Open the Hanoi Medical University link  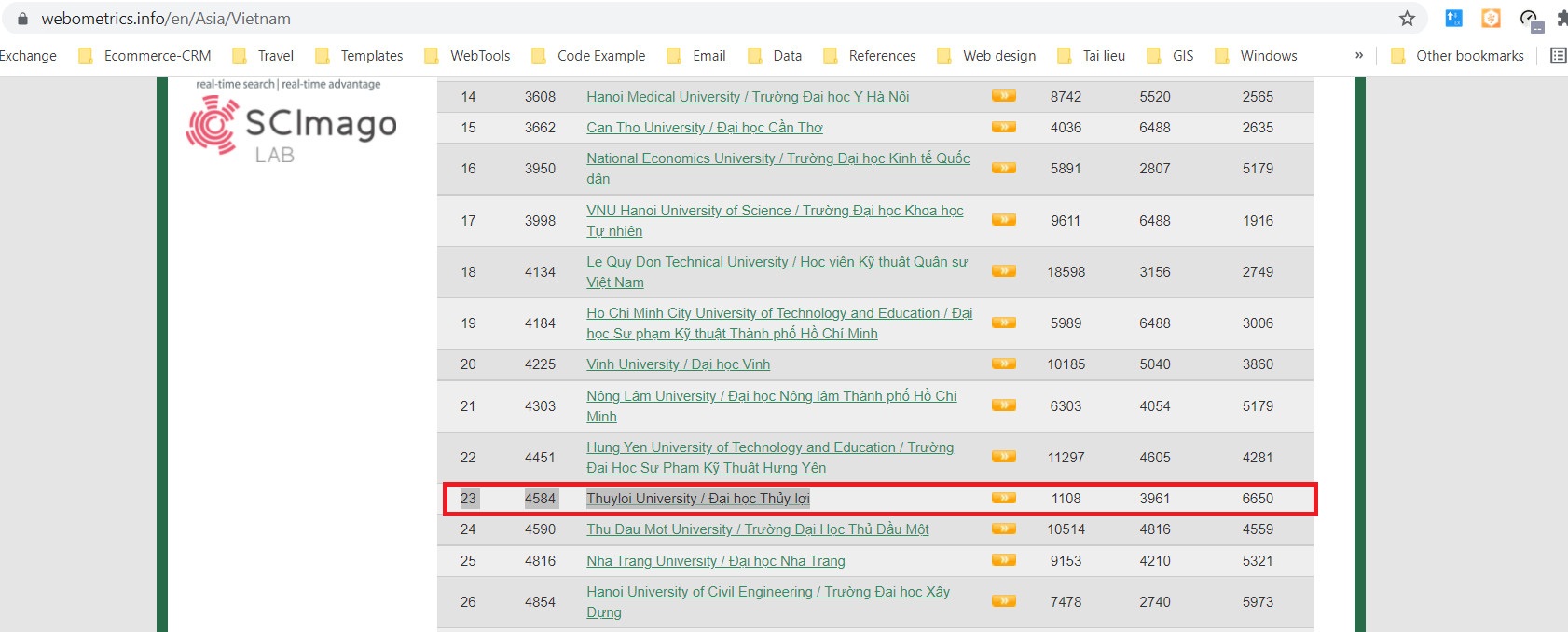747,97
